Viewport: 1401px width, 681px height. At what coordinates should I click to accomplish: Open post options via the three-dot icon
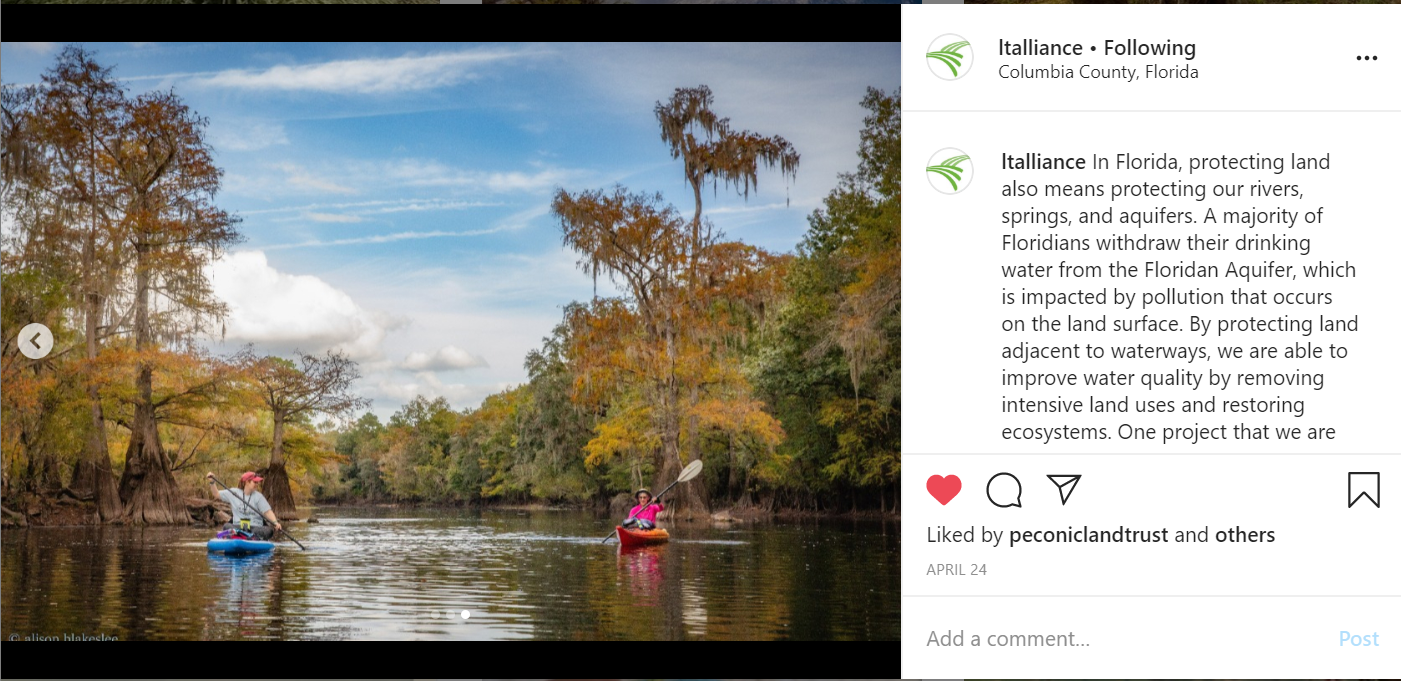point(1366,57)
